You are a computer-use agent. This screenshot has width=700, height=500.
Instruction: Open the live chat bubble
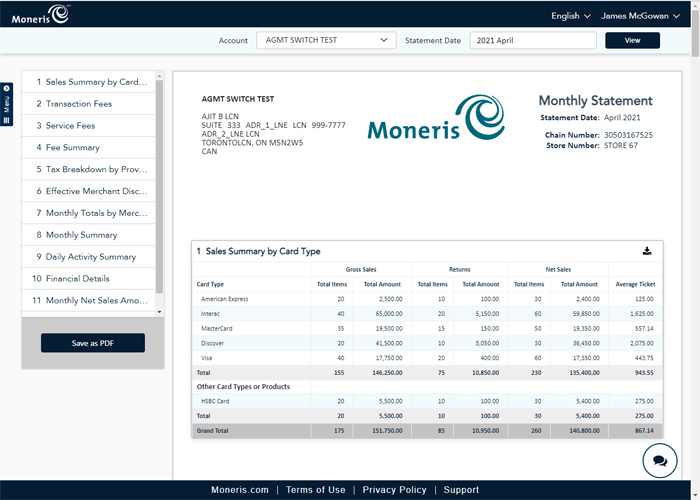click(x=660, y=461)
